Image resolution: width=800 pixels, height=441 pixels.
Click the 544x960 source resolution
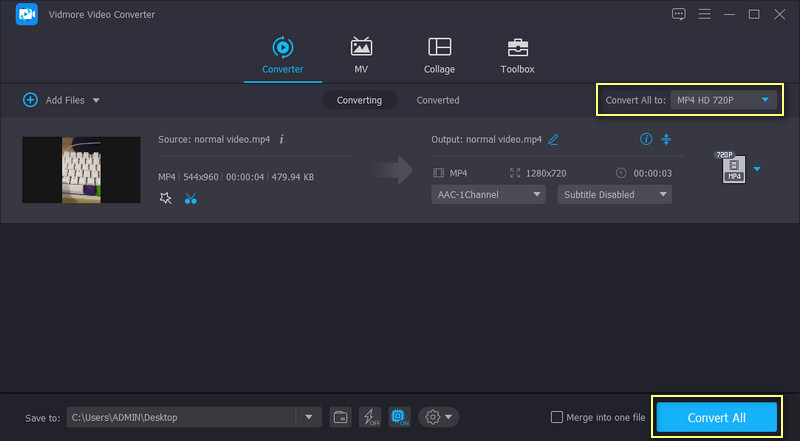click(x=201, y=177)
